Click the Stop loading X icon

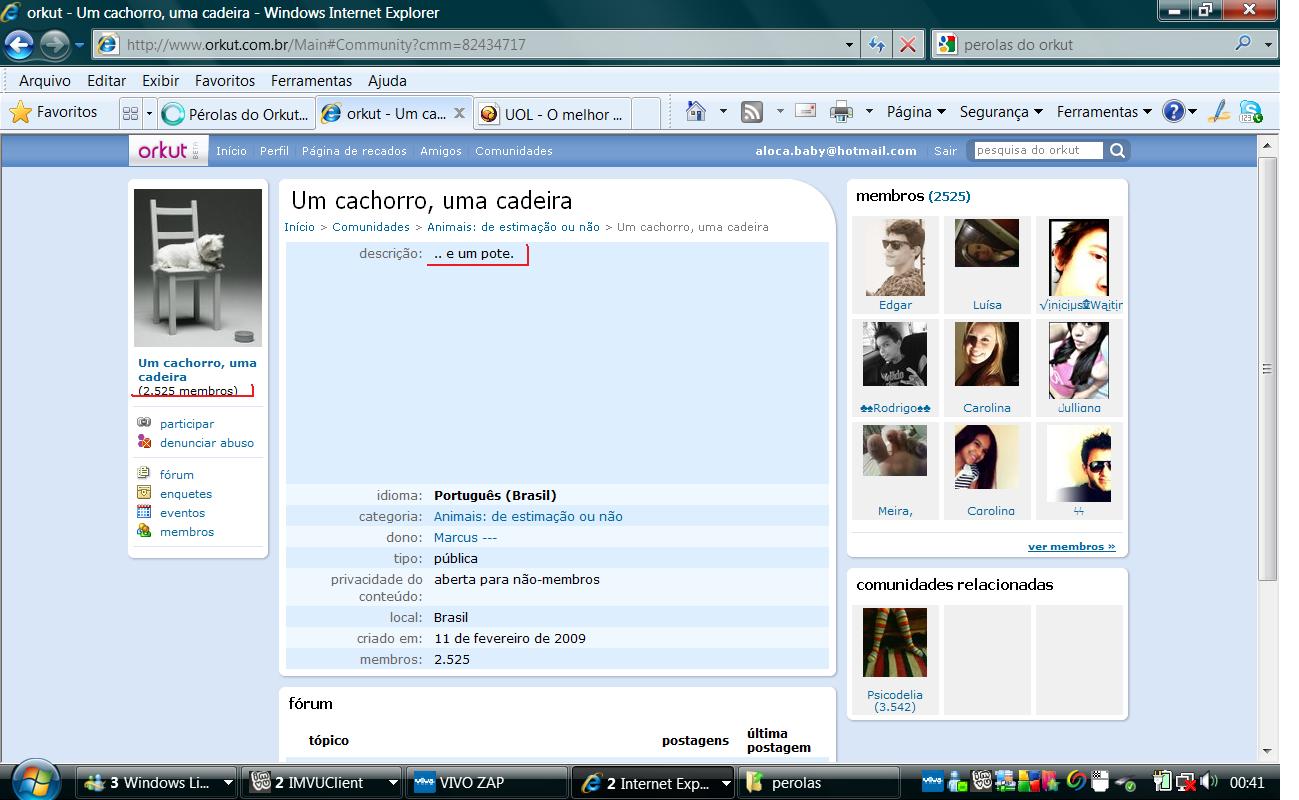point(907,45)
